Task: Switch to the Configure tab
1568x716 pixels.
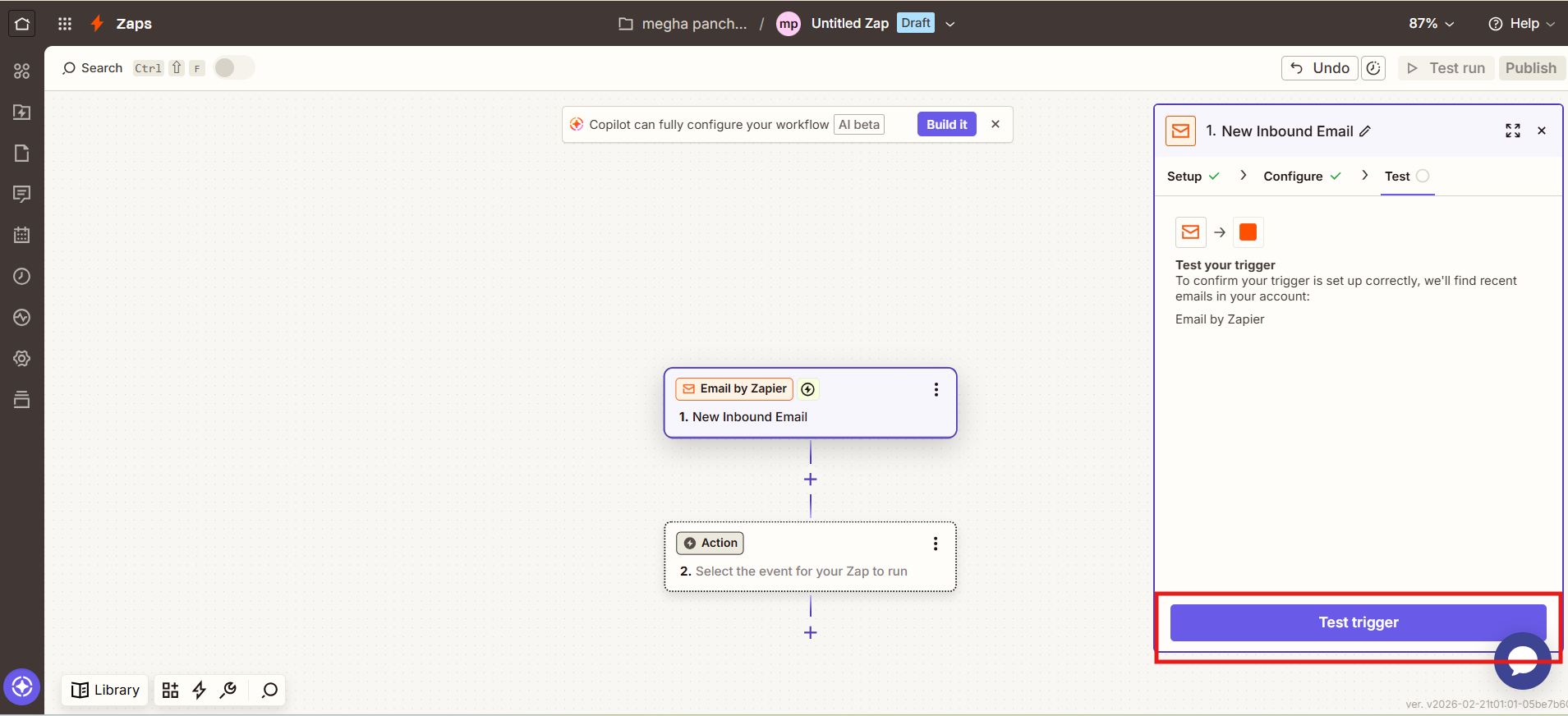Action: tap(1293, 177)
